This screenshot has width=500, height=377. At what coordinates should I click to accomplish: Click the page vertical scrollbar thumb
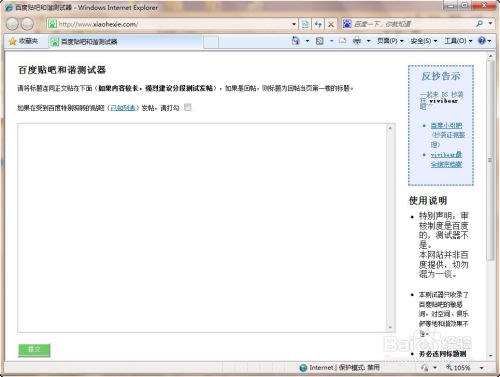(x=490, y=160)
